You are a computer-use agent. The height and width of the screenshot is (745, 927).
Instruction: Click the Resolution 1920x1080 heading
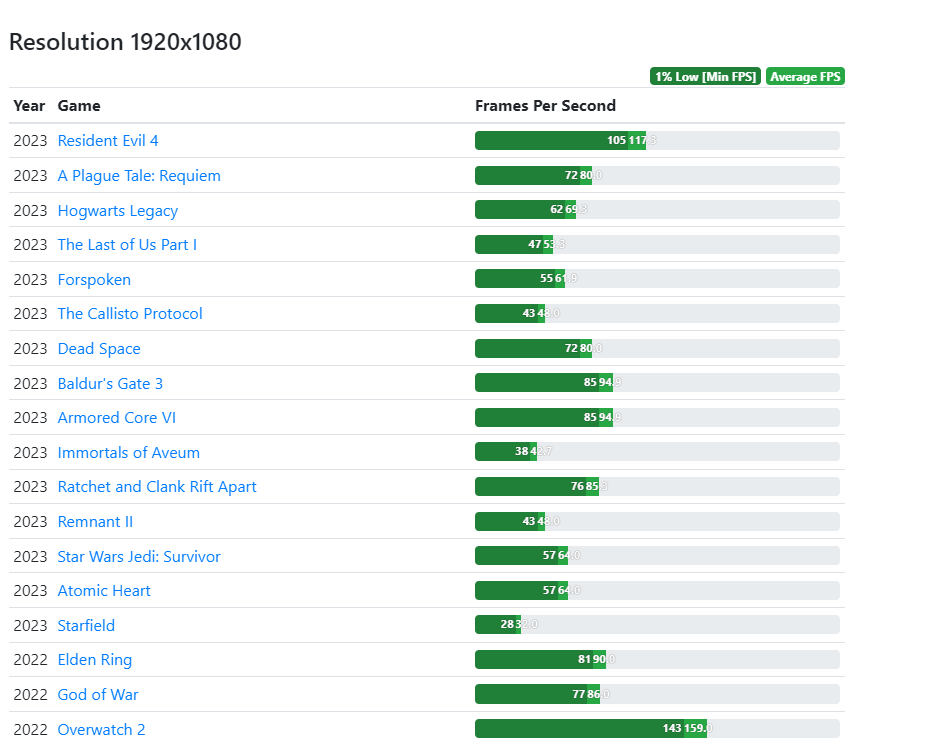125,42
